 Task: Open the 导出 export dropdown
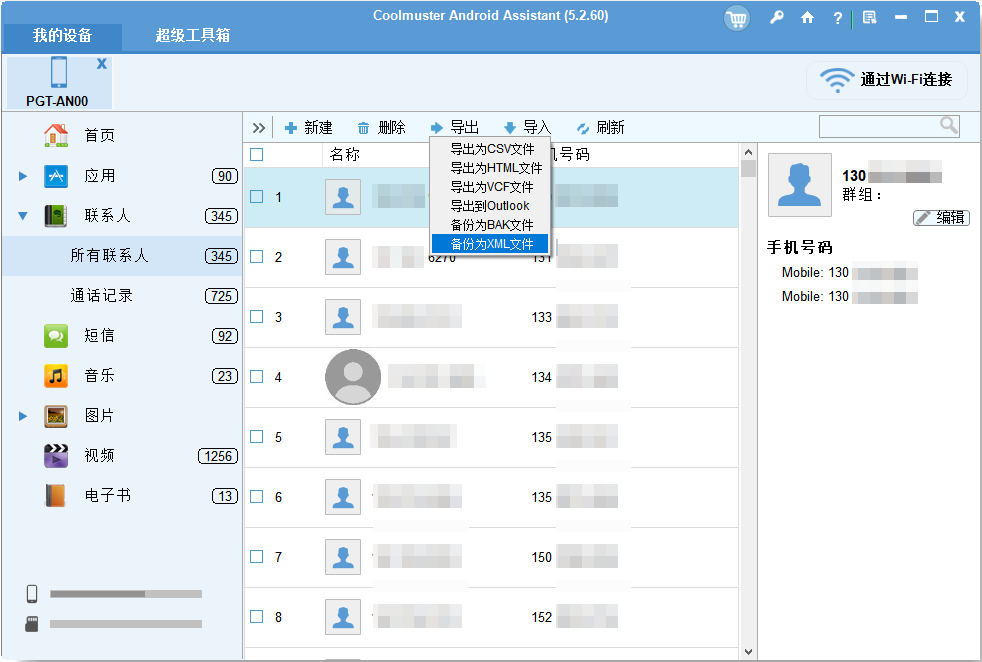click(455, 128)
